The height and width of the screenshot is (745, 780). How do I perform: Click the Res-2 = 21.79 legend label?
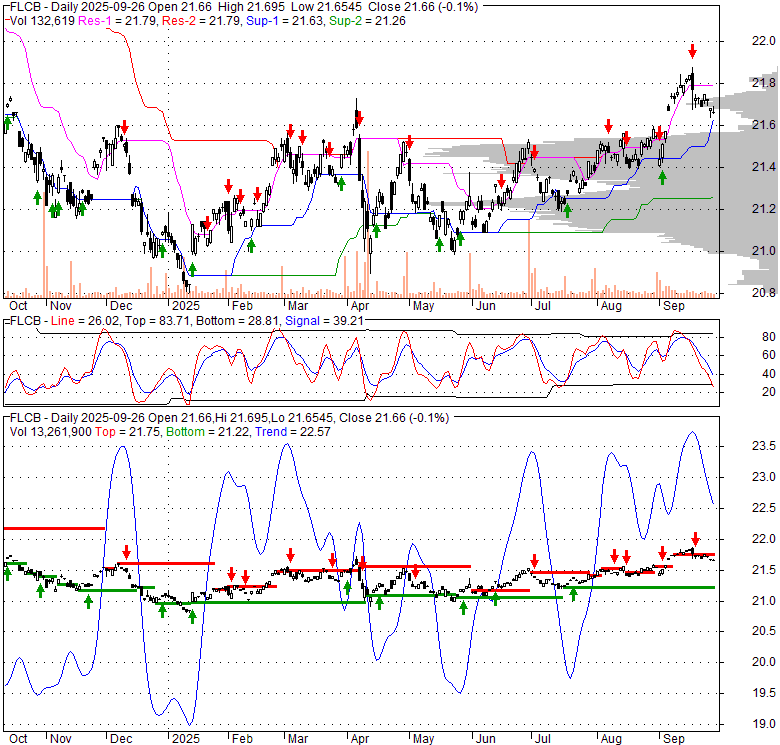pos(201,21)
